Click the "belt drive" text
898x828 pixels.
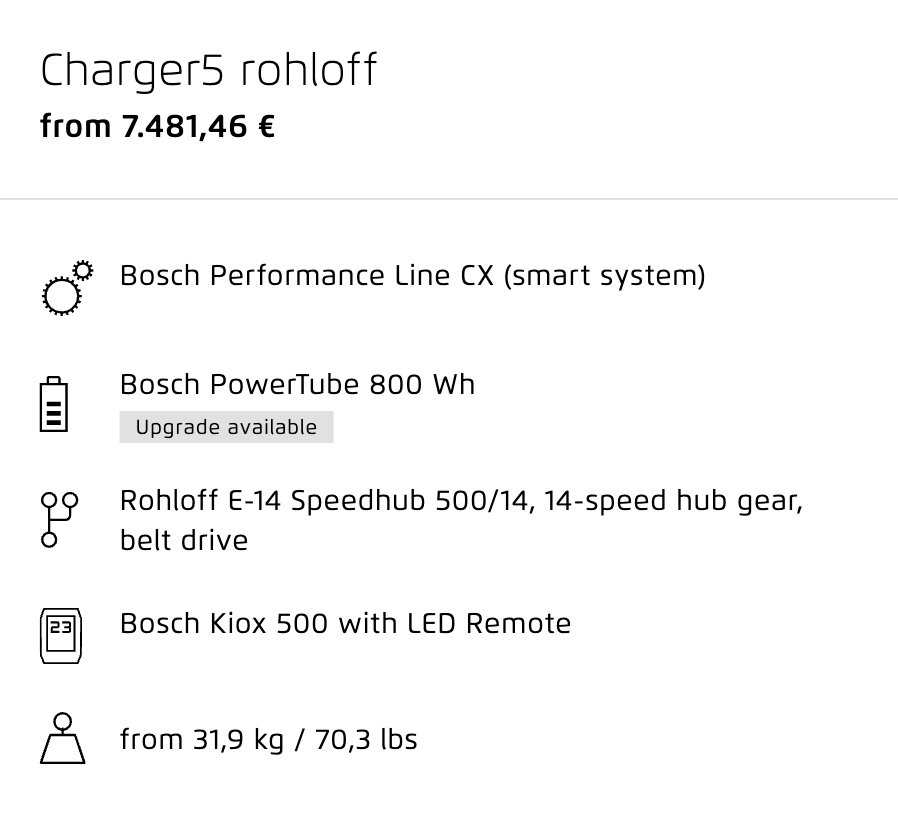pos(184,540)
